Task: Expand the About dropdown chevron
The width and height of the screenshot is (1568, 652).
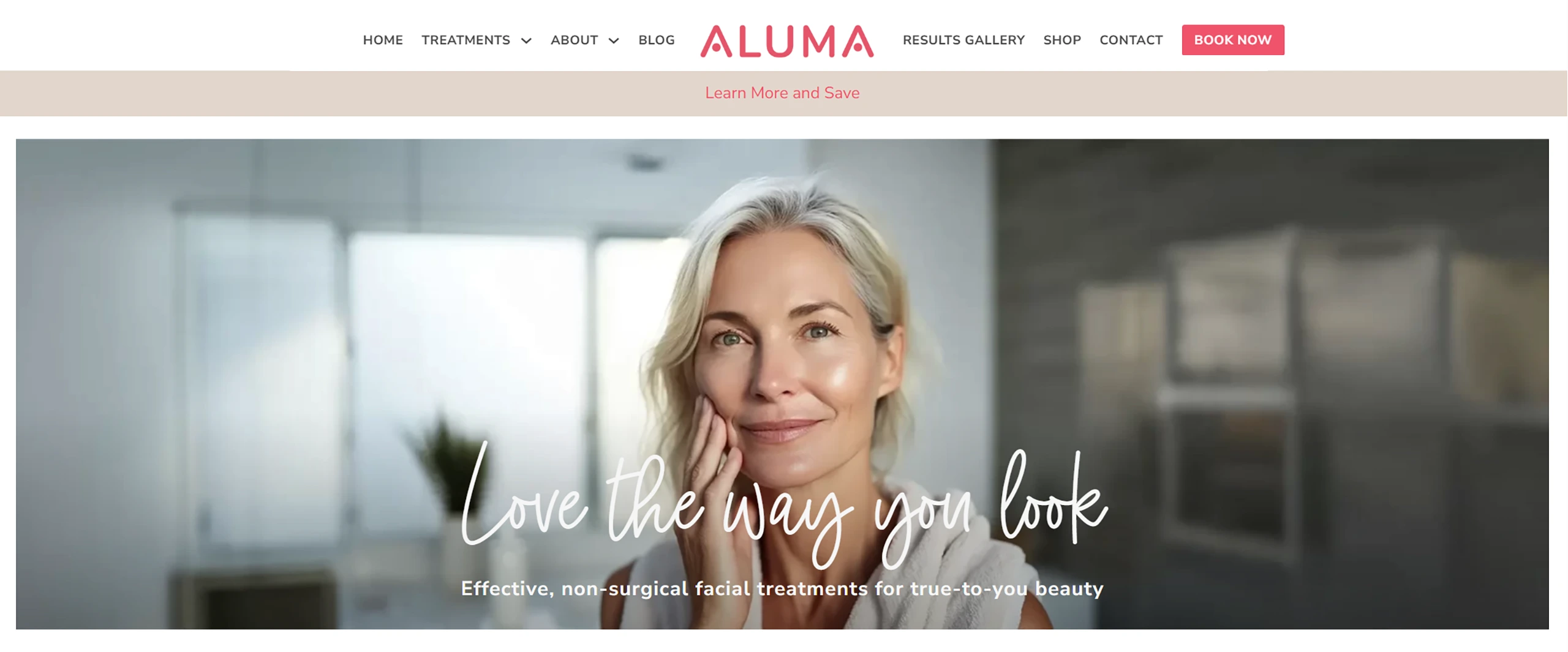Action: (x=614, y=40)
